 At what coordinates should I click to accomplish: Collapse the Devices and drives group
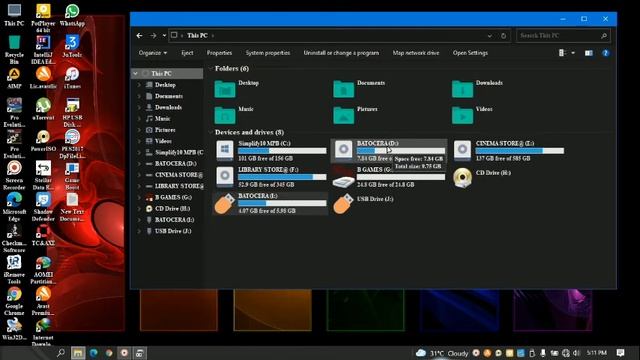[x=211, y=132]
